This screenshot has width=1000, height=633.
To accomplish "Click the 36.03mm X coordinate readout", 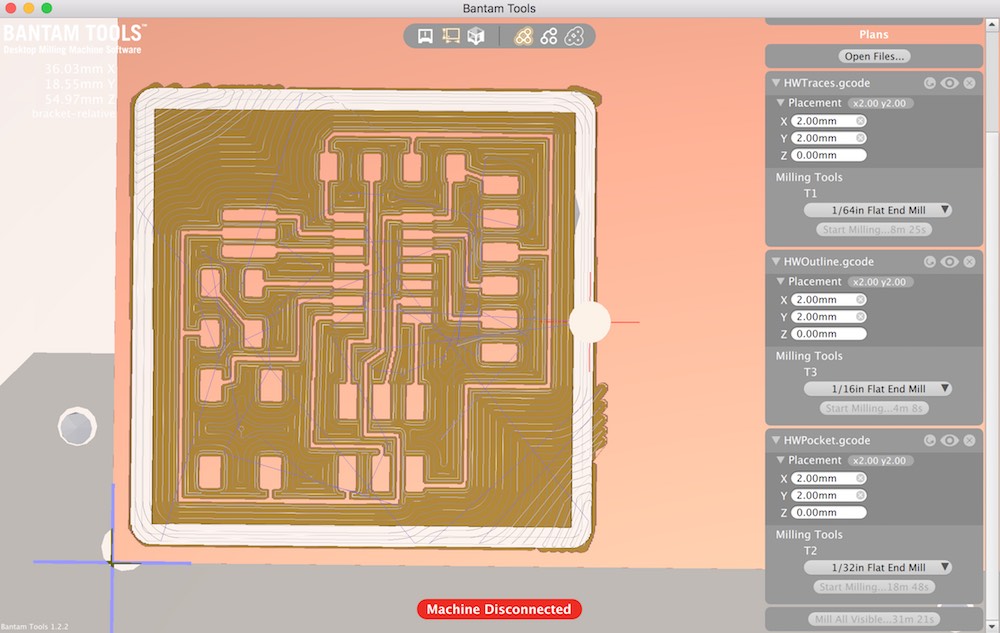I will [80, 69].
